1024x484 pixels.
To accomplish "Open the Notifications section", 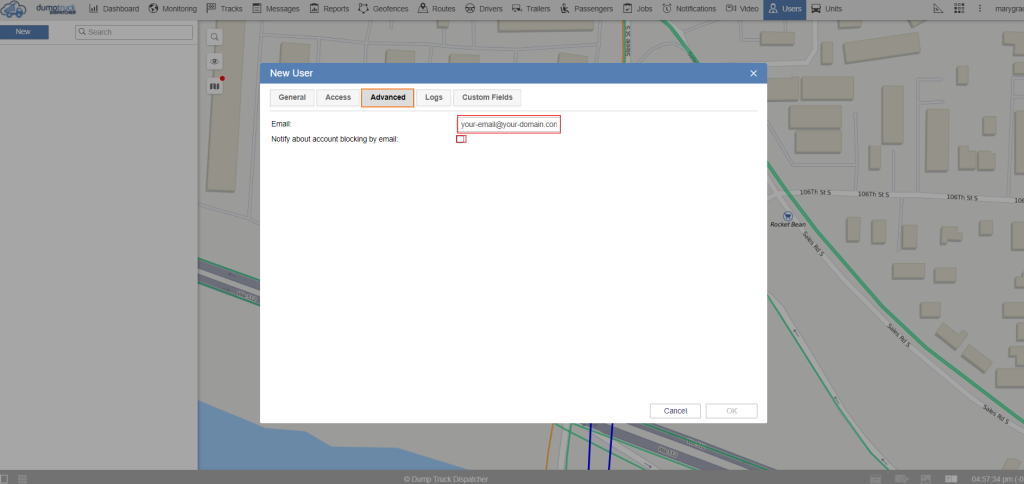I will coord(689,8).
